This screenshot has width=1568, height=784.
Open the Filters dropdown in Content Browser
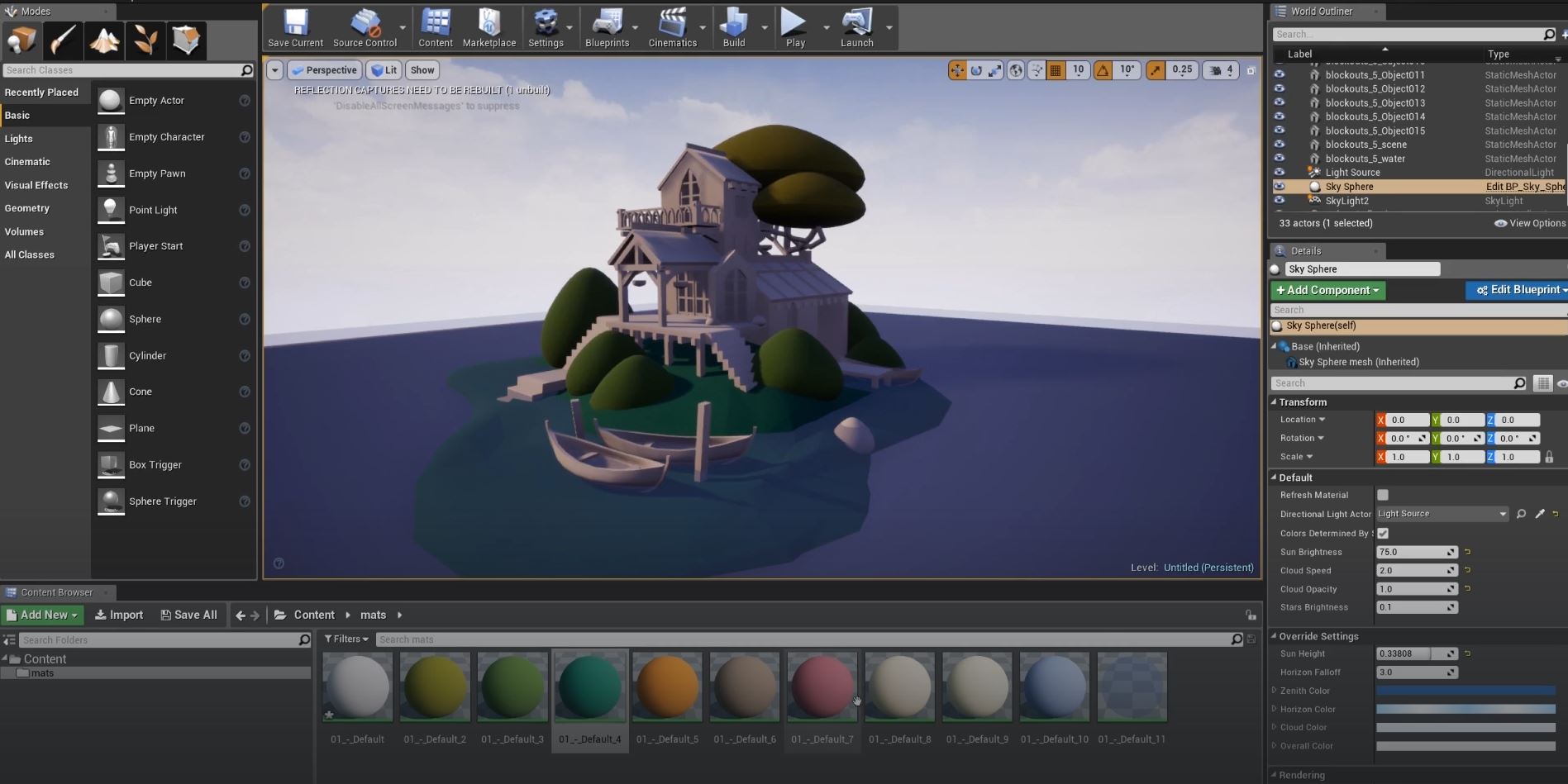tap(346, 639)
